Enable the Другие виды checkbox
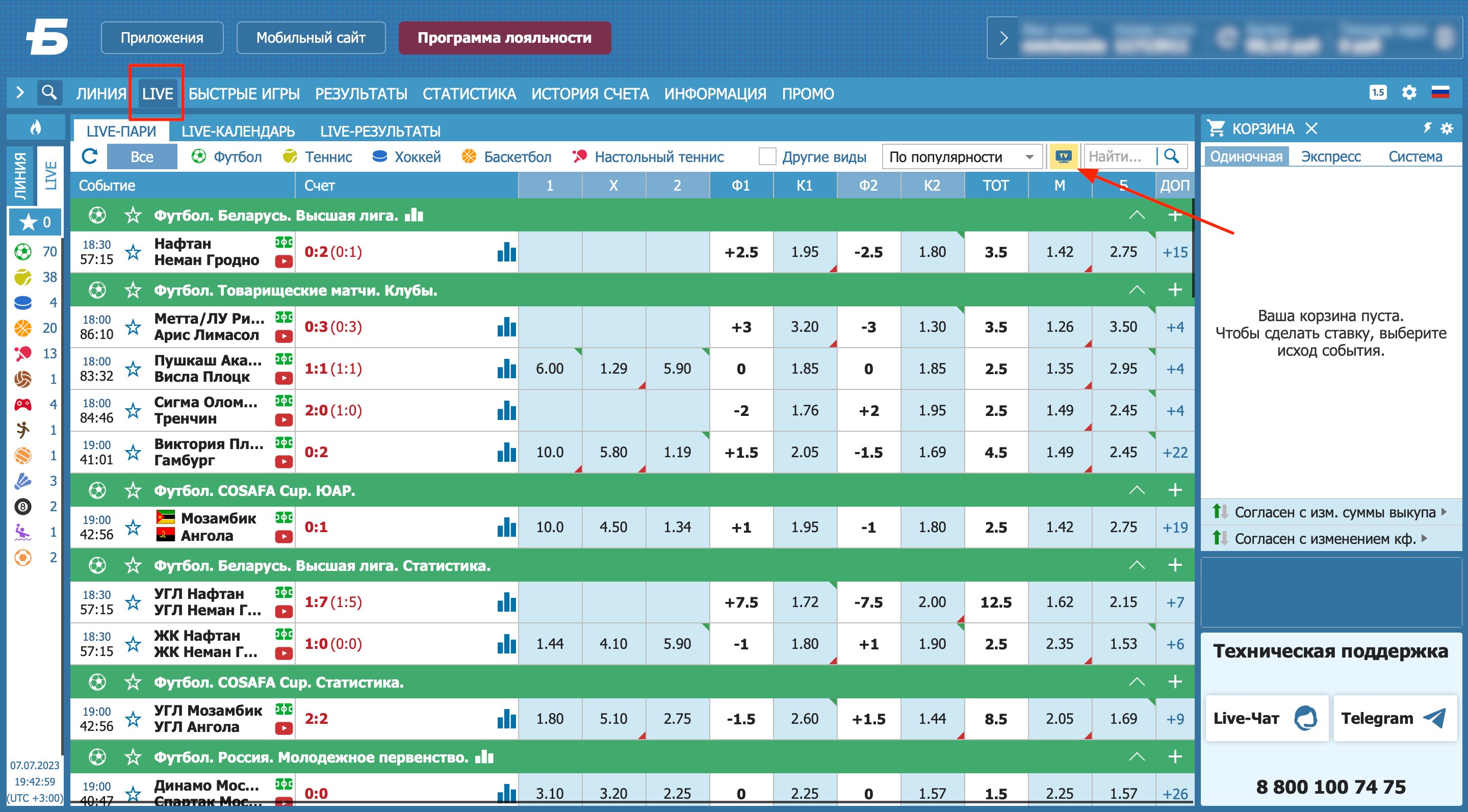 [x=767, y=156]
